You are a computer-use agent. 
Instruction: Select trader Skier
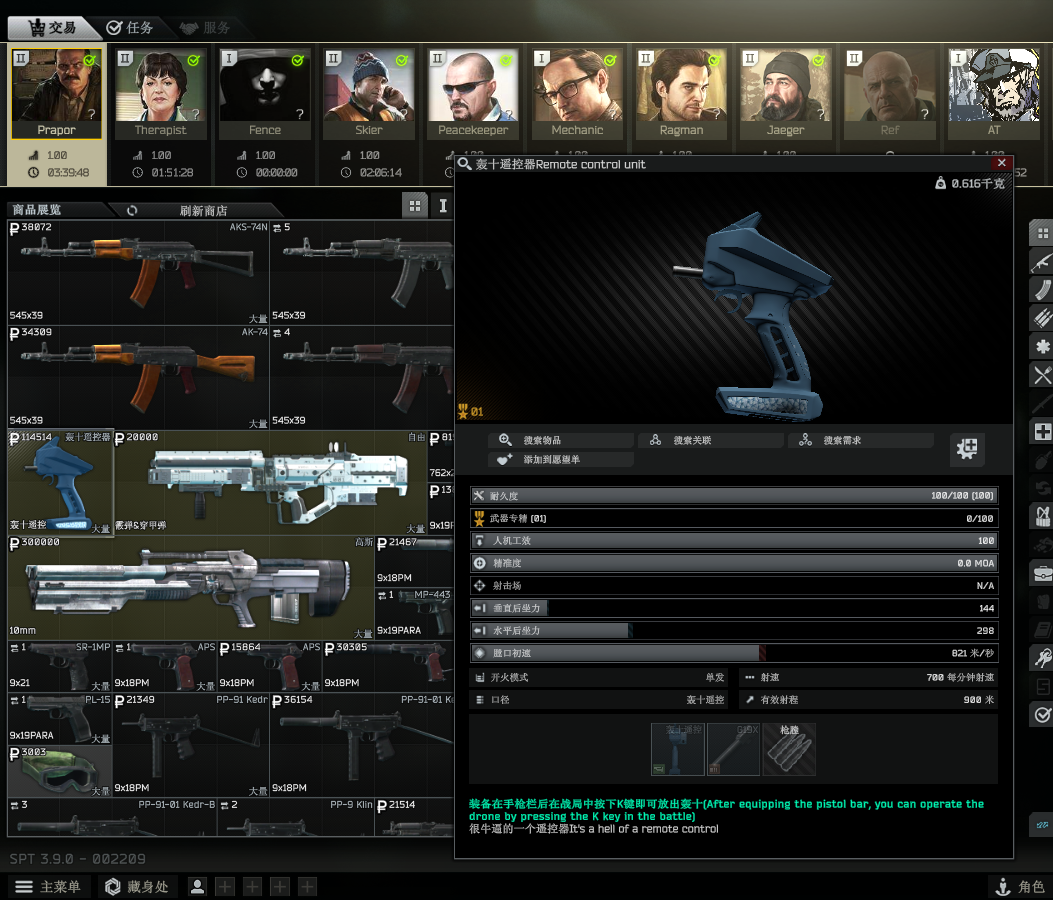click(369, 93)
